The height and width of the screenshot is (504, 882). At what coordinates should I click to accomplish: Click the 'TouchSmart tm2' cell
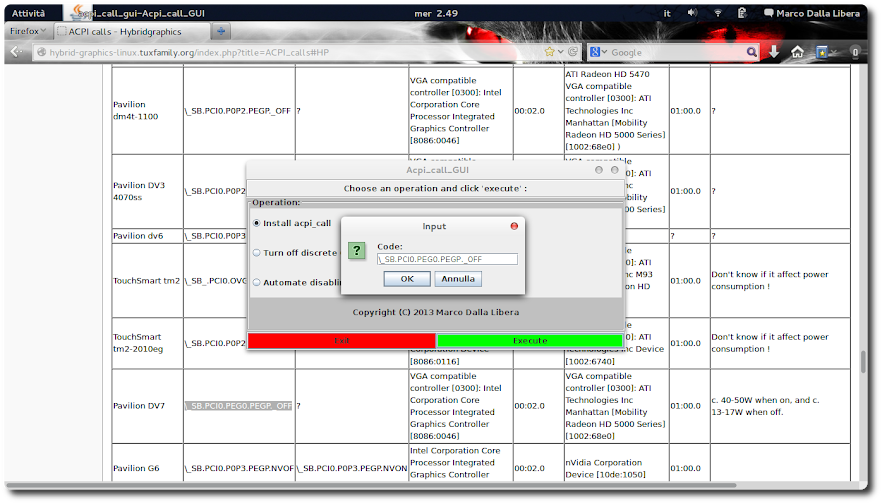(x=146, y=281)
